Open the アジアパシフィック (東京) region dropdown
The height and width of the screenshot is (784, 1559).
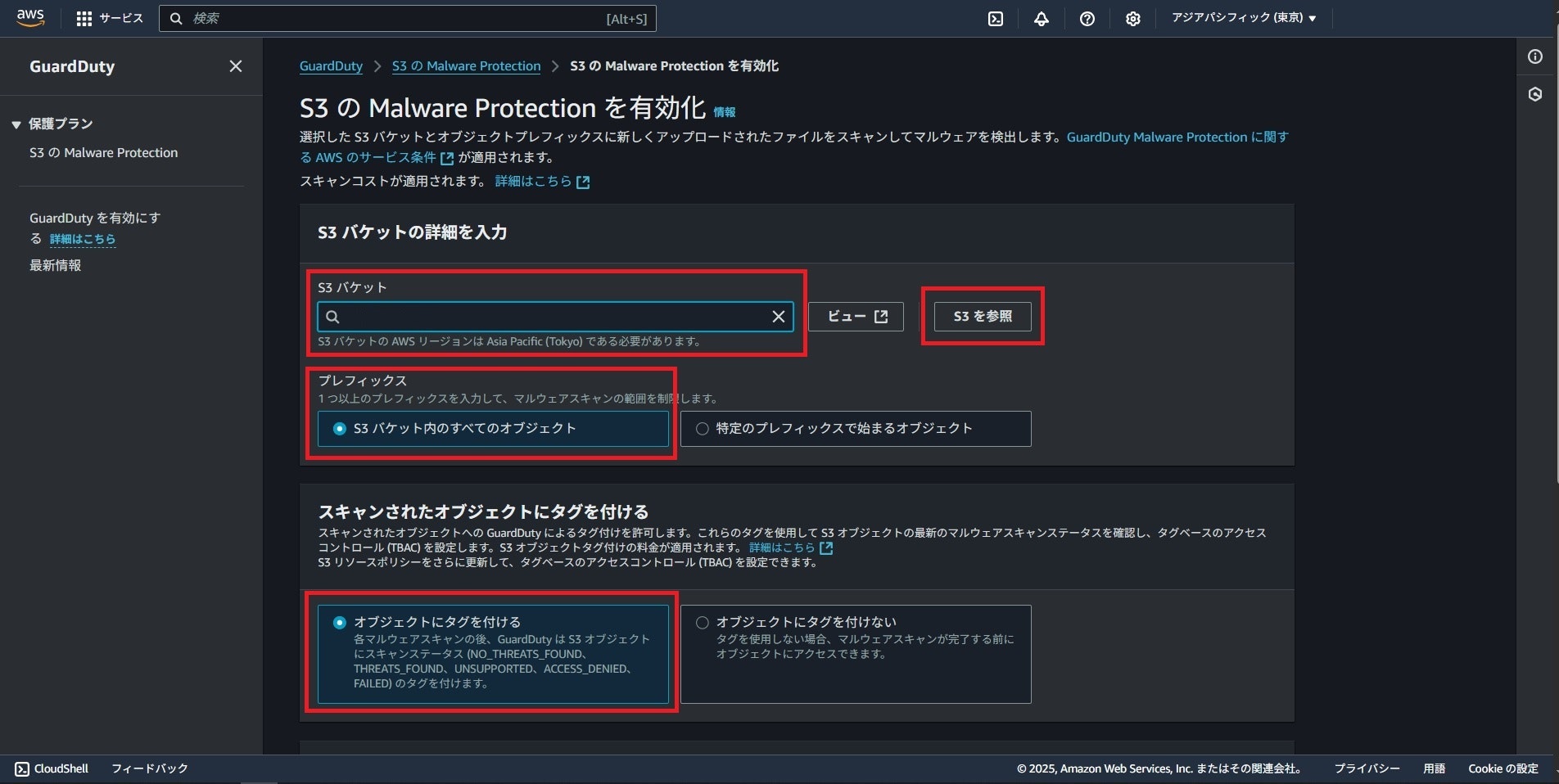[1242, 18]
